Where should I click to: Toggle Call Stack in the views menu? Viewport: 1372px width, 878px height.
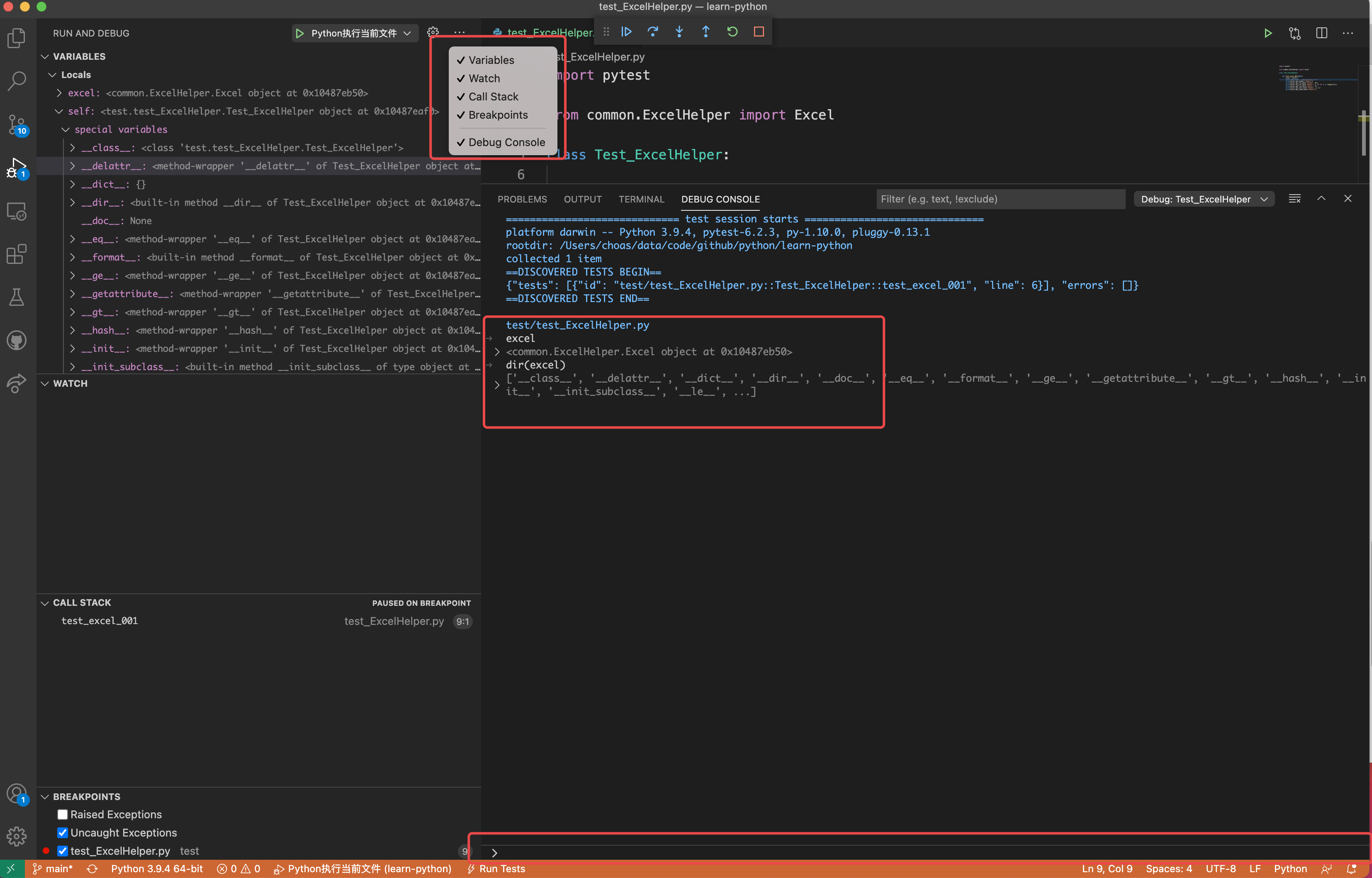[x=493, y=96]
